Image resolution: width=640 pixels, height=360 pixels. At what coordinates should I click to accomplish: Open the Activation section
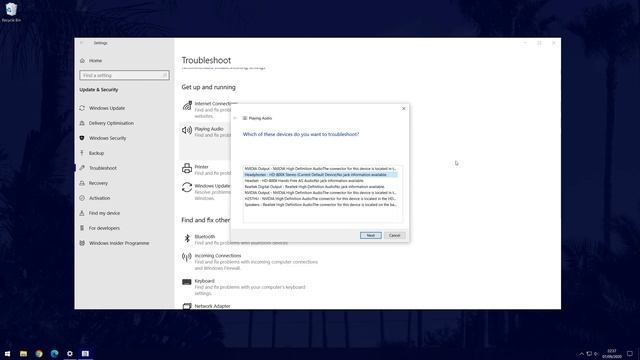(99, 198)
